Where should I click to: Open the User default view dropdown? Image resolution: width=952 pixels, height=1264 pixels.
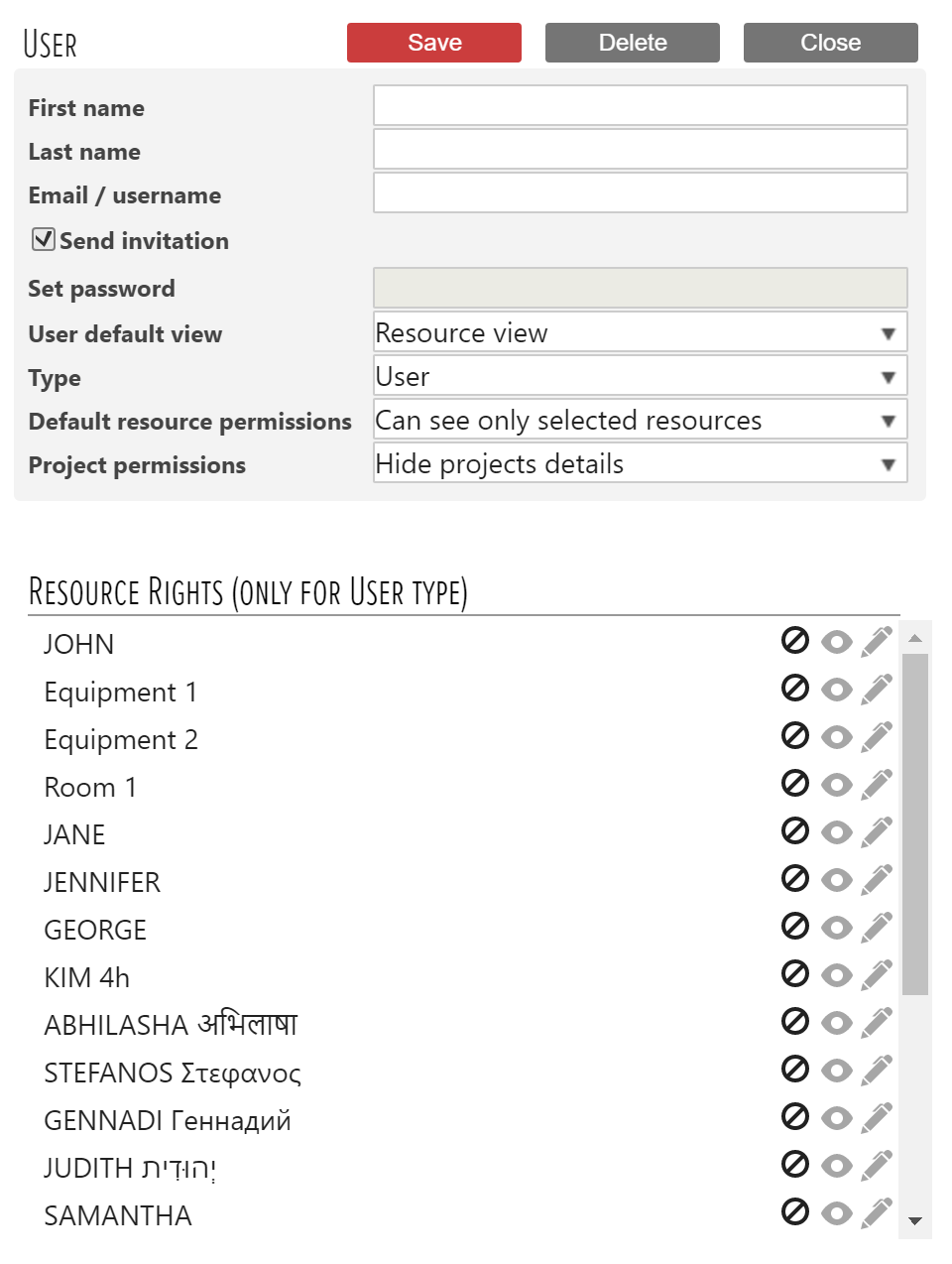coord(640,332)
